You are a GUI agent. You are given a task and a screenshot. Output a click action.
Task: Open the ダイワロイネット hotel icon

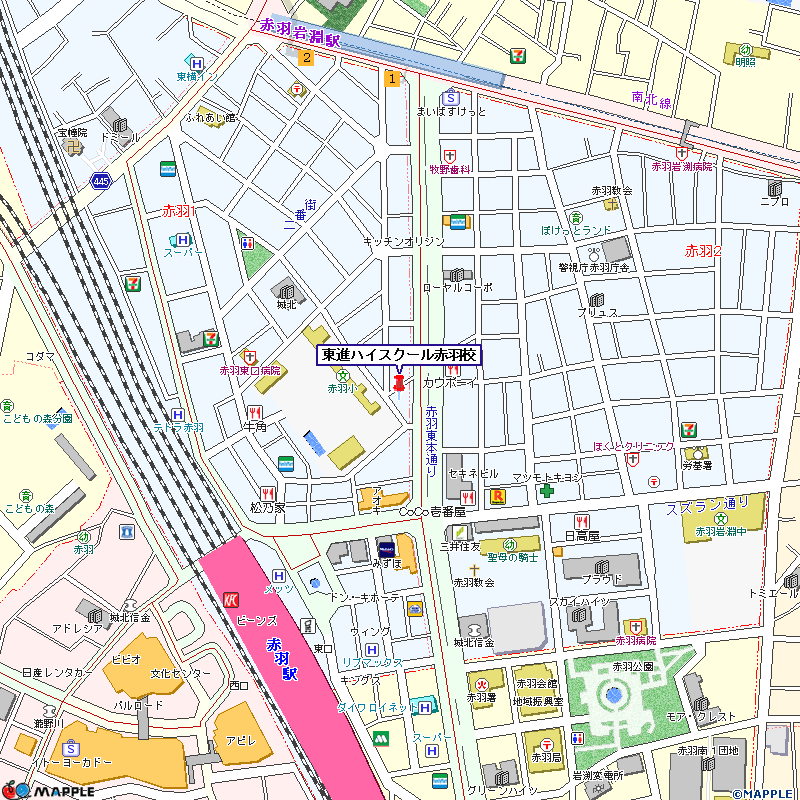tap(424, 707)
